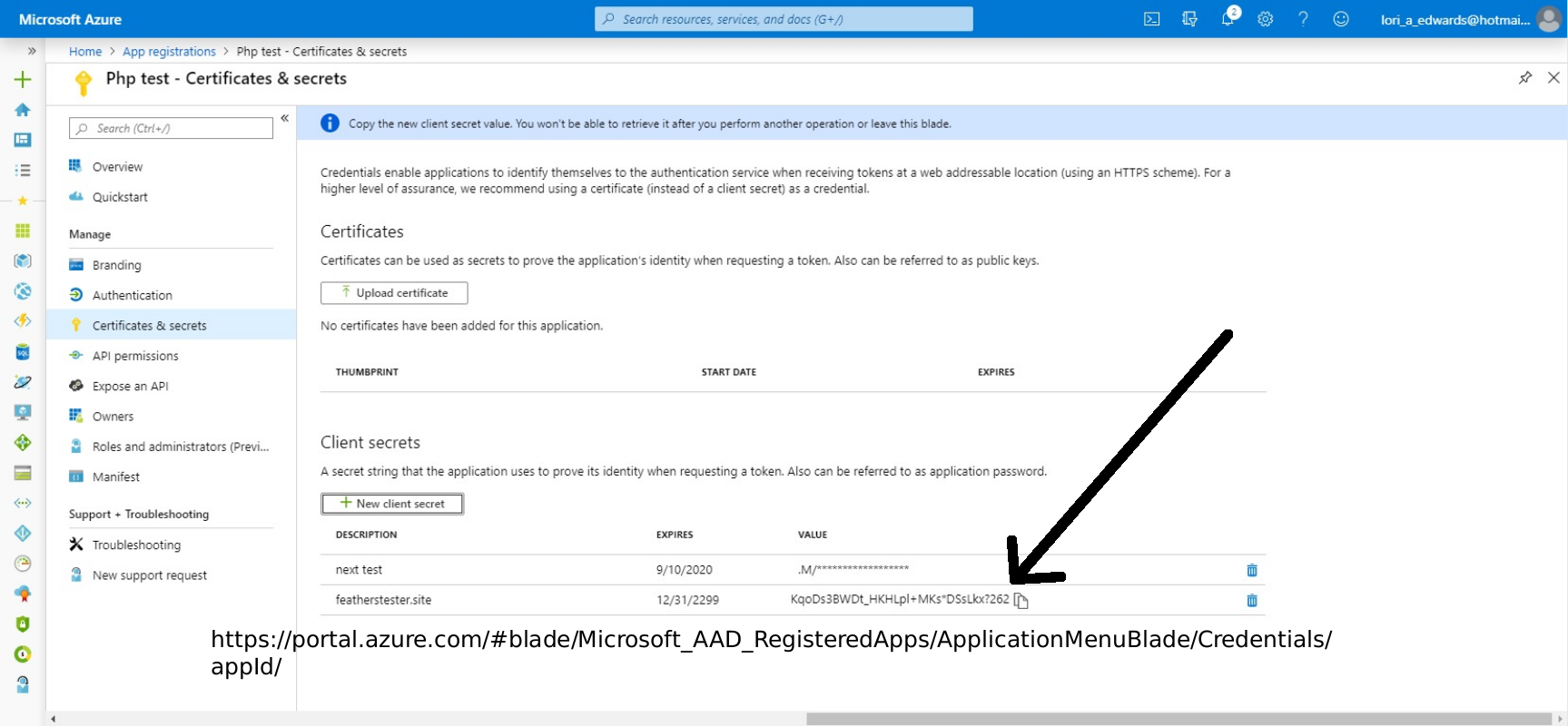Click the START DATE column header

[729, 372]
